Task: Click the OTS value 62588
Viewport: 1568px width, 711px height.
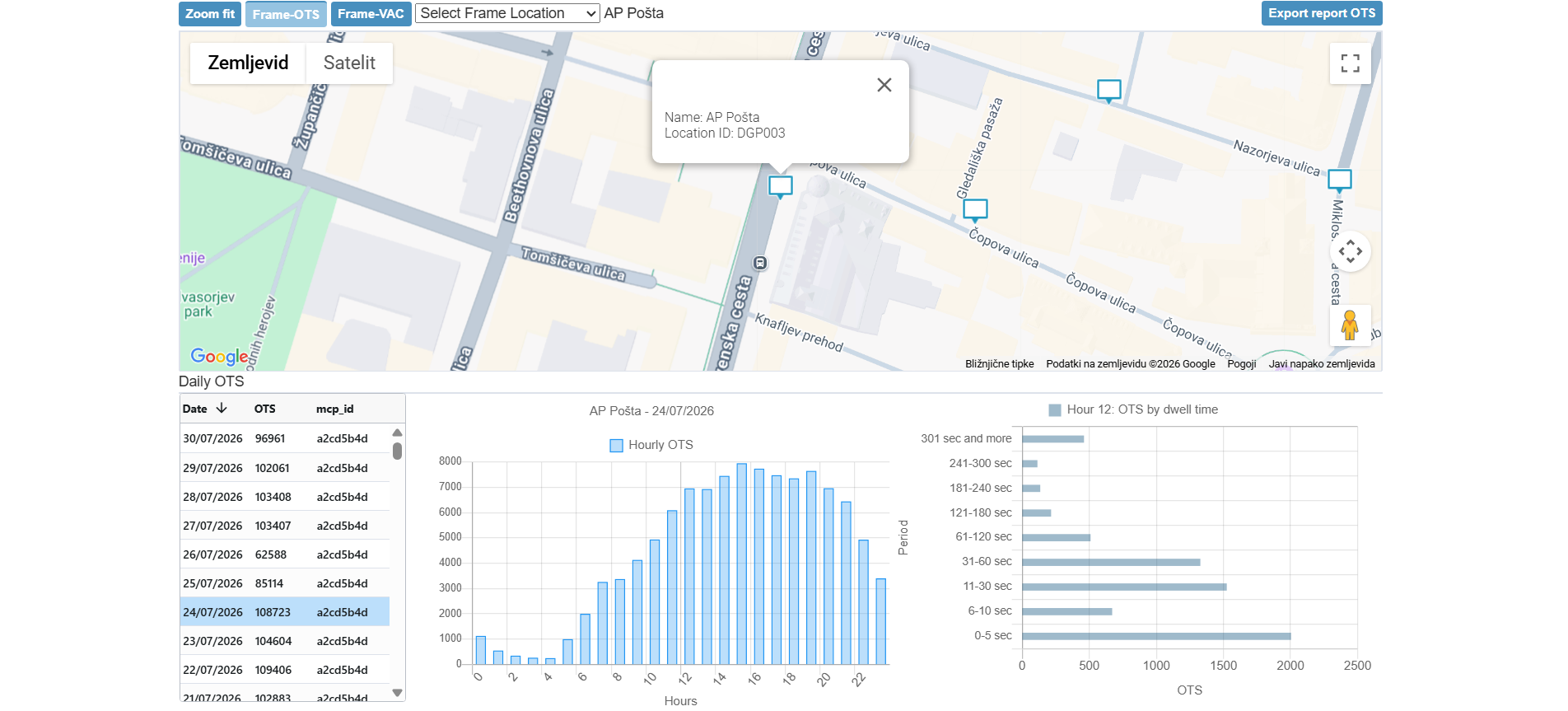Action: pos(271,554)
